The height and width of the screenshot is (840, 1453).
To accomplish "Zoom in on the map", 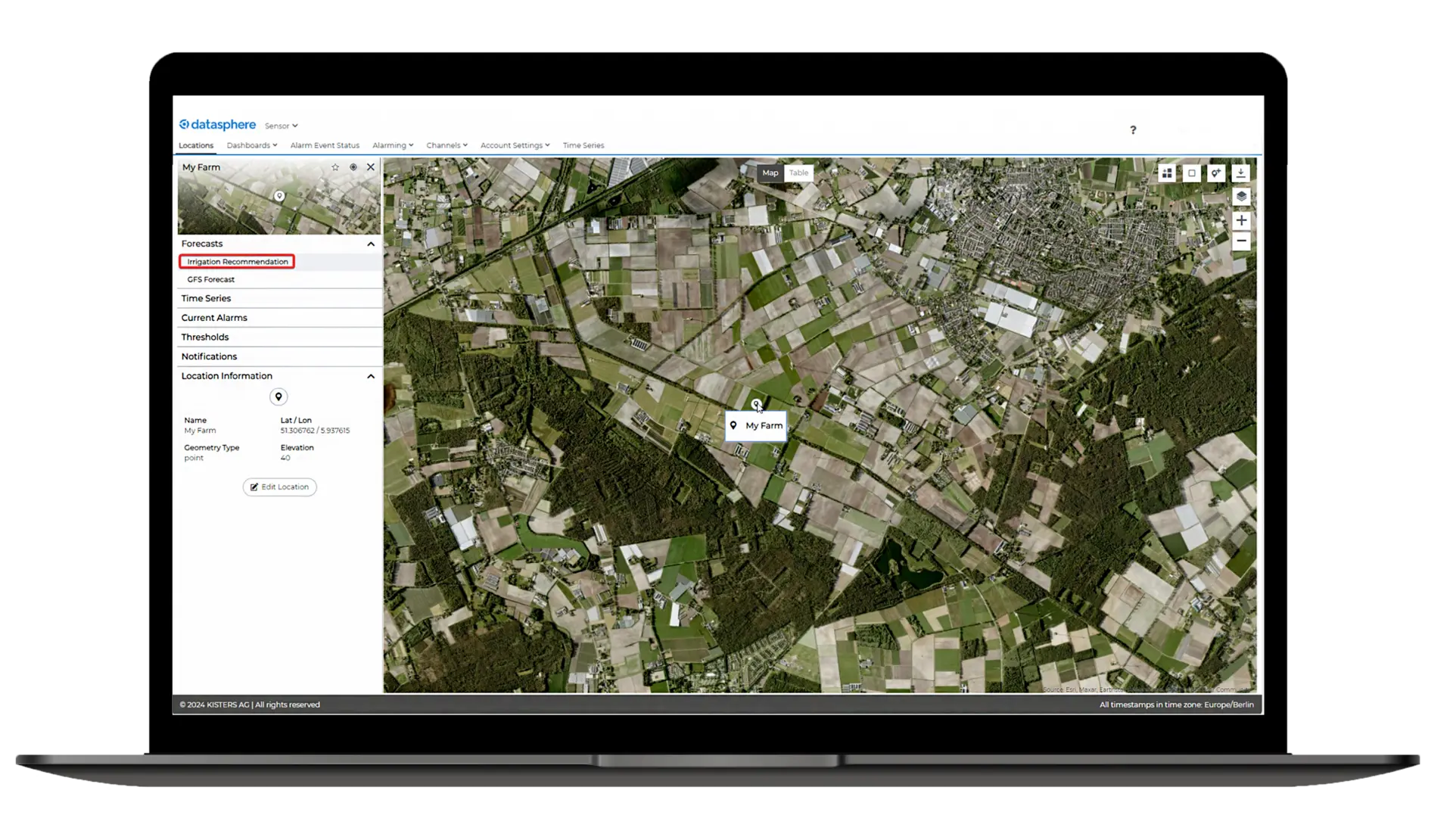I will (1241, 220).
